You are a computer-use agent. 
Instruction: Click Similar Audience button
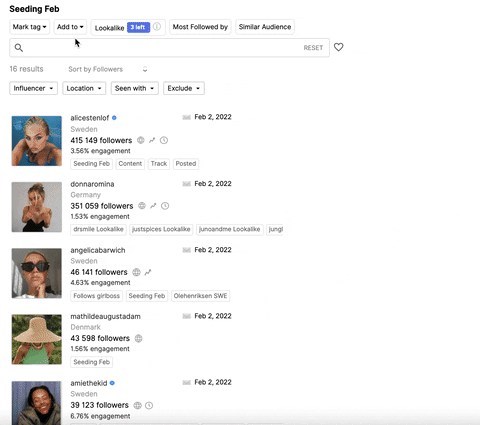click(x=265, y=27)
